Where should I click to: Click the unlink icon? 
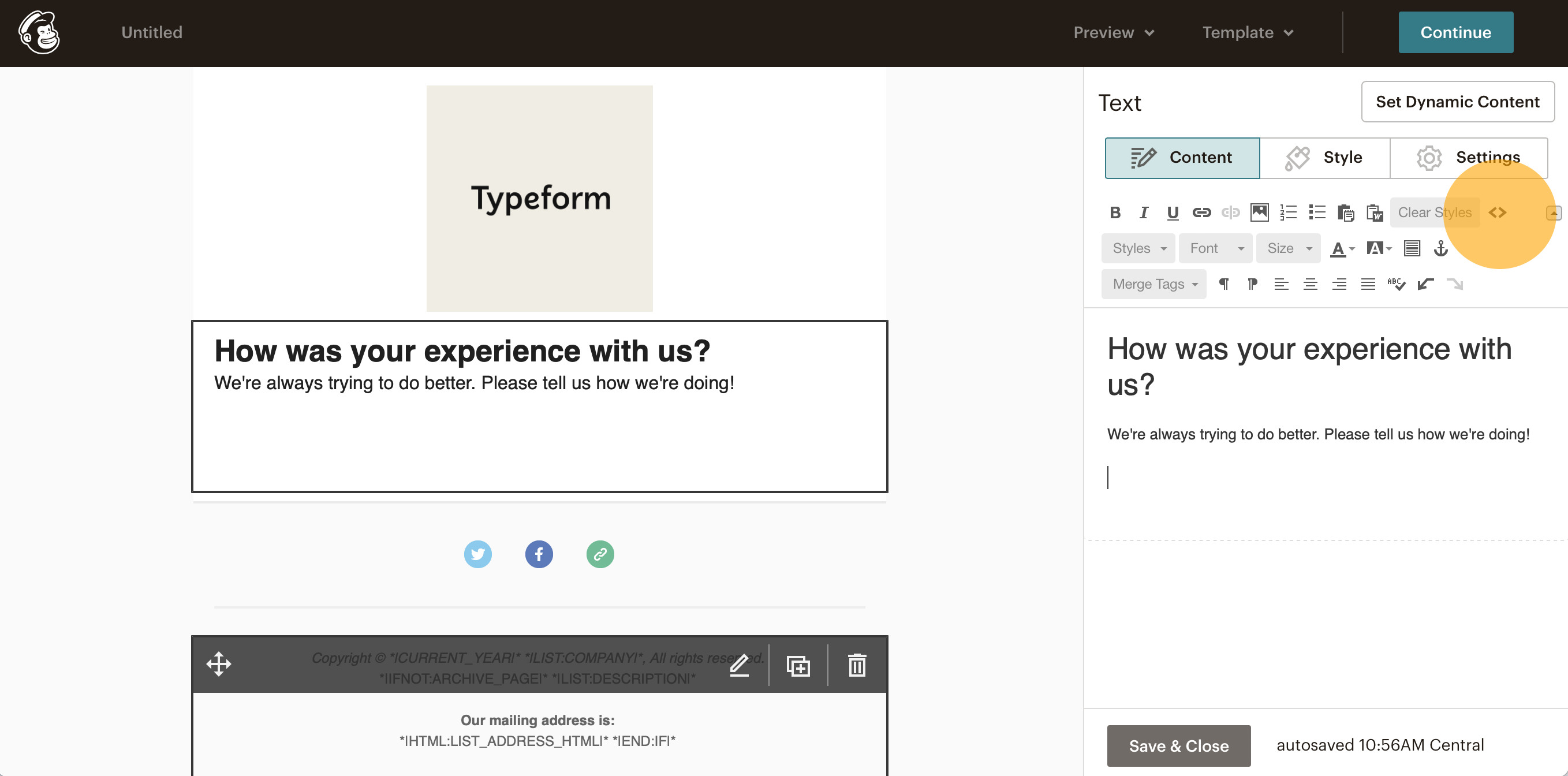[1230, 212]
